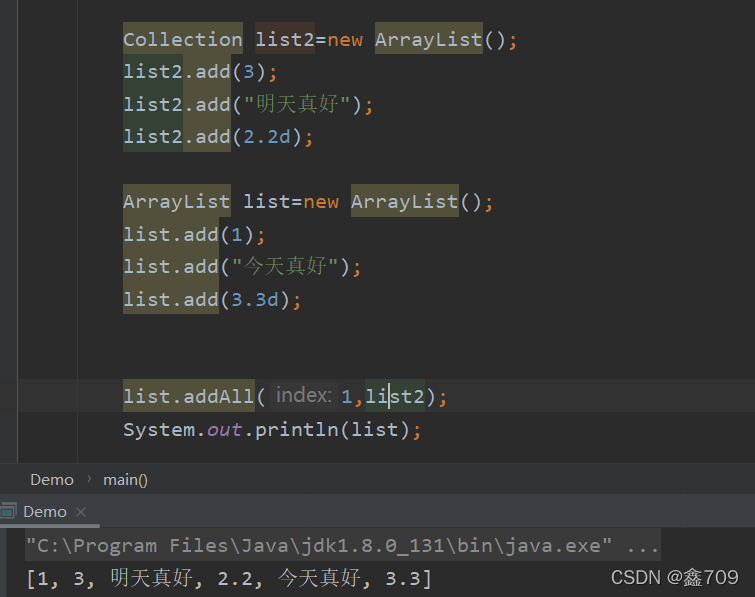The width and height of the screenshot is (755, 597).
Task: Click the console output list line
Action: pos(229,578)
